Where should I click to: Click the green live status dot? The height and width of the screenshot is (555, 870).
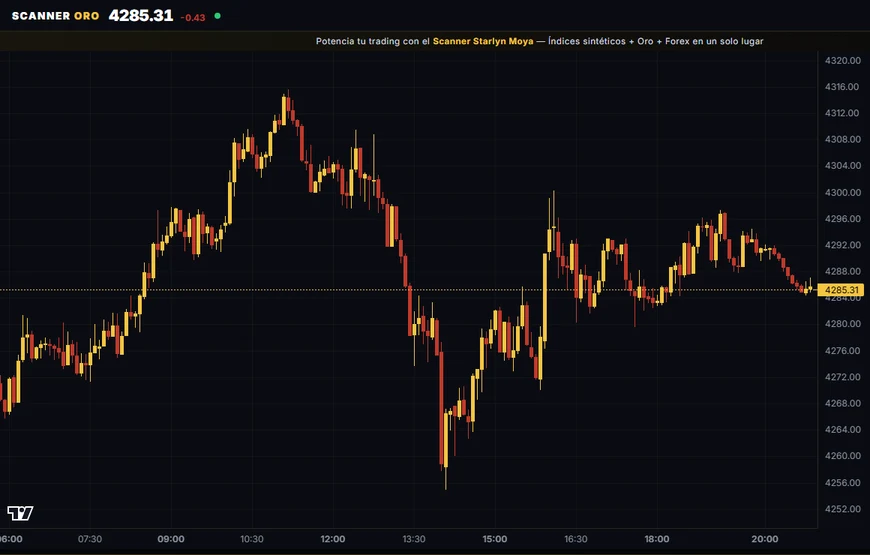tap(218, 16)
